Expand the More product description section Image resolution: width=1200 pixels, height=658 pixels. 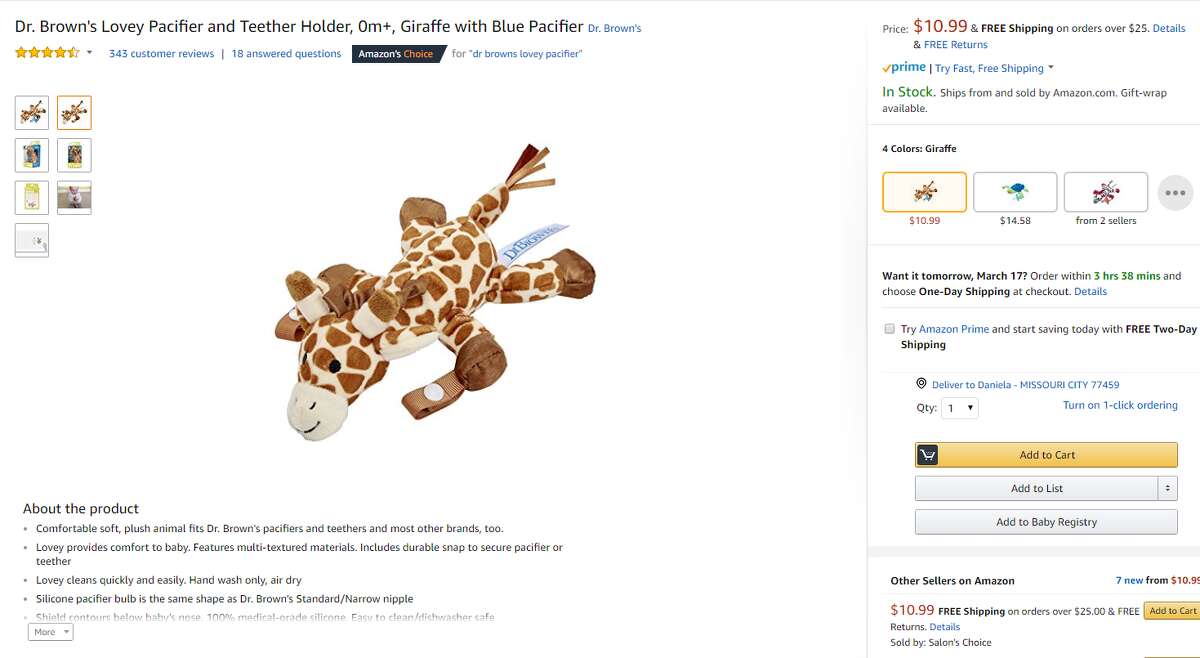tap(49, 631)
